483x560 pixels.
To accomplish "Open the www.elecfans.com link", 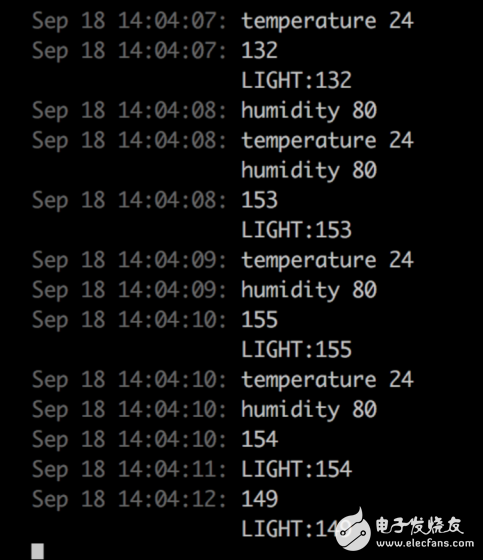I will (x=425, y=544).
